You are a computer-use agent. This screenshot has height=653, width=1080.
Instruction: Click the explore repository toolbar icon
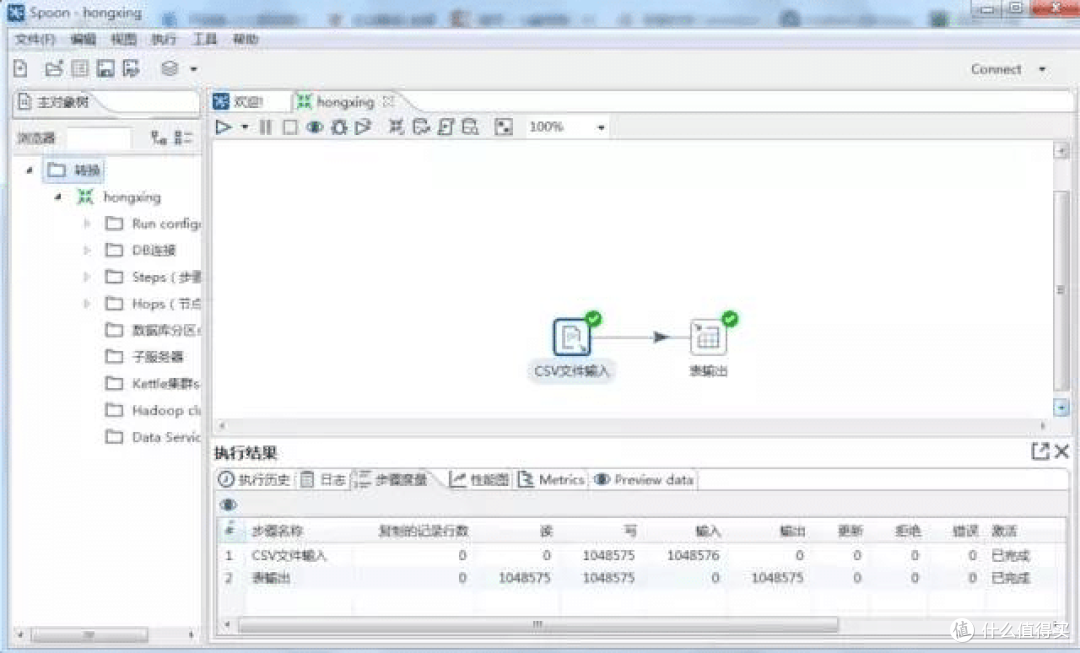click(80, 68)
